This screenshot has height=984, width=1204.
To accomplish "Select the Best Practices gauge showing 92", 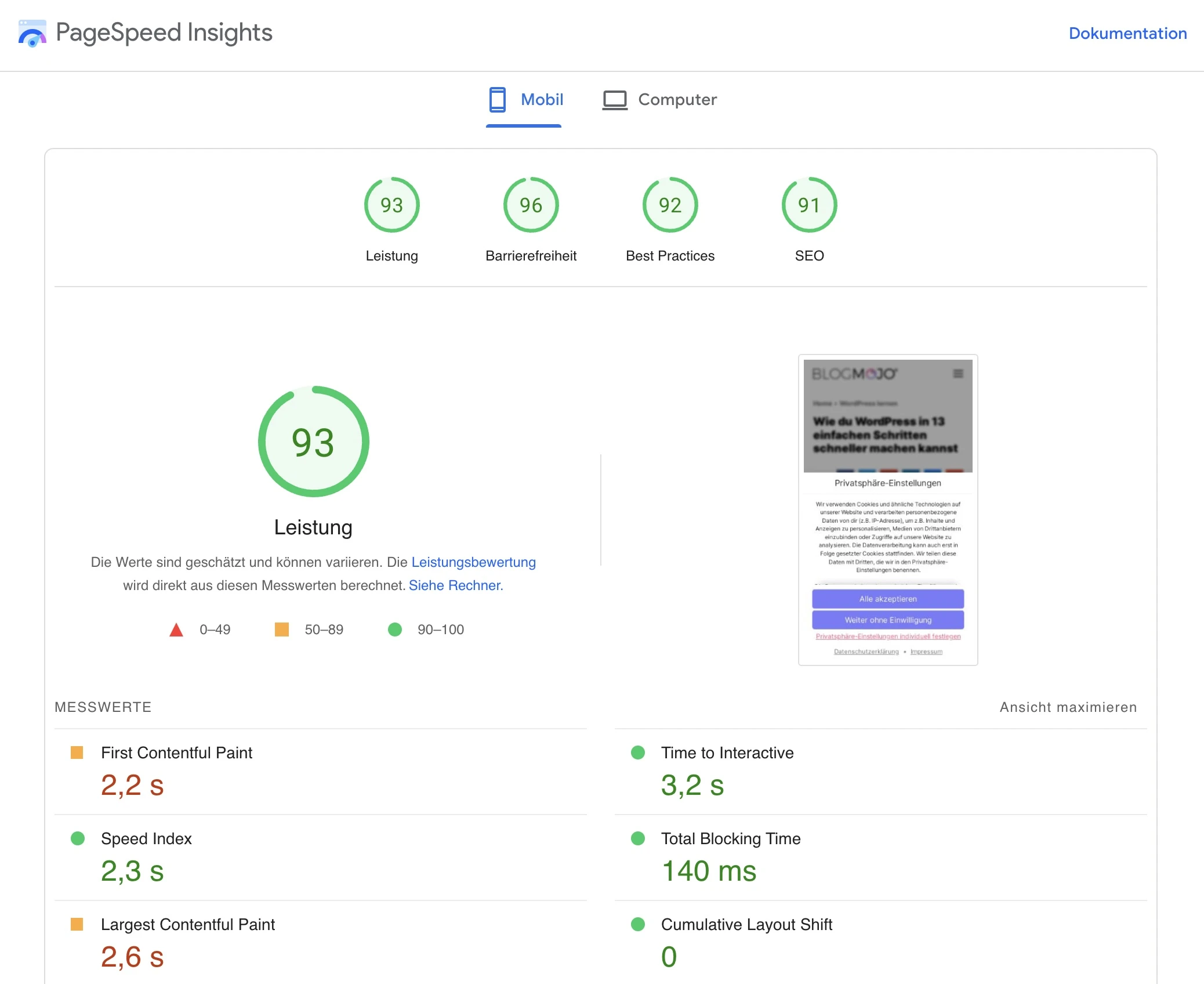I will [x=670, y=204].
